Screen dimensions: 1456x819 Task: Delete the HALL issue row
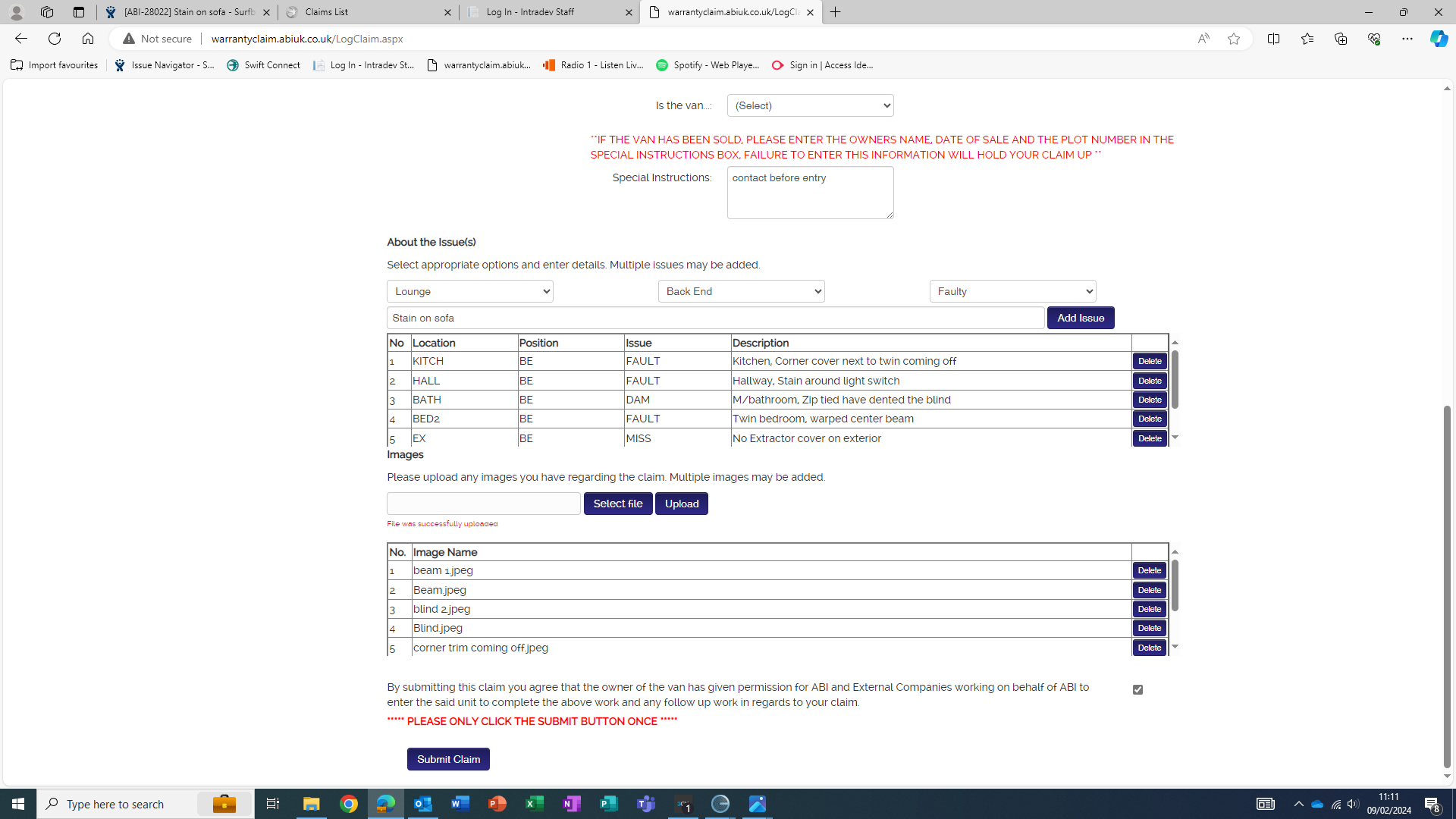pos(1150,381)
